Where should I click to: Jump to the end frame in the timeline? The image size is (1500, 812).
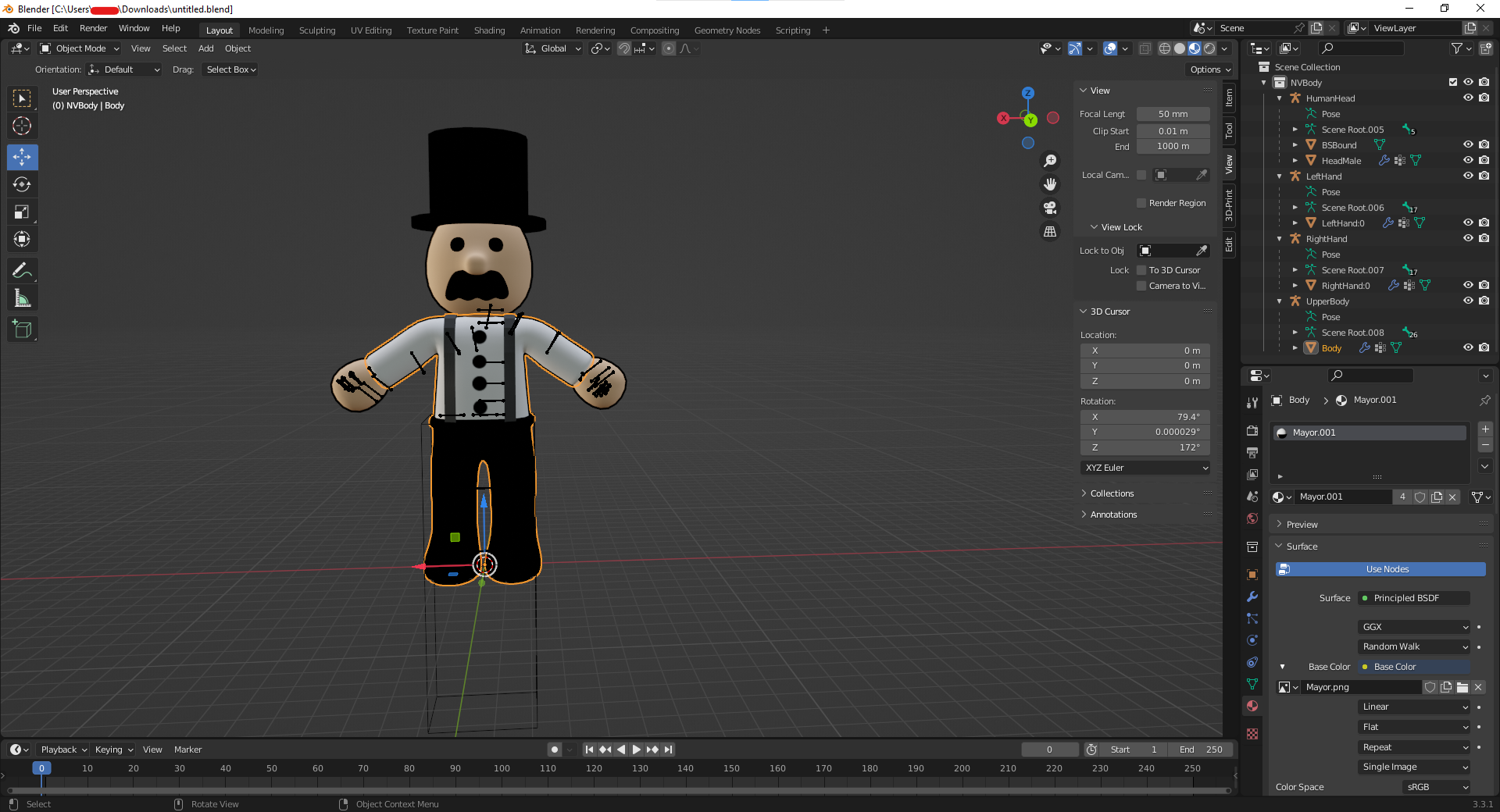(668, 749)
